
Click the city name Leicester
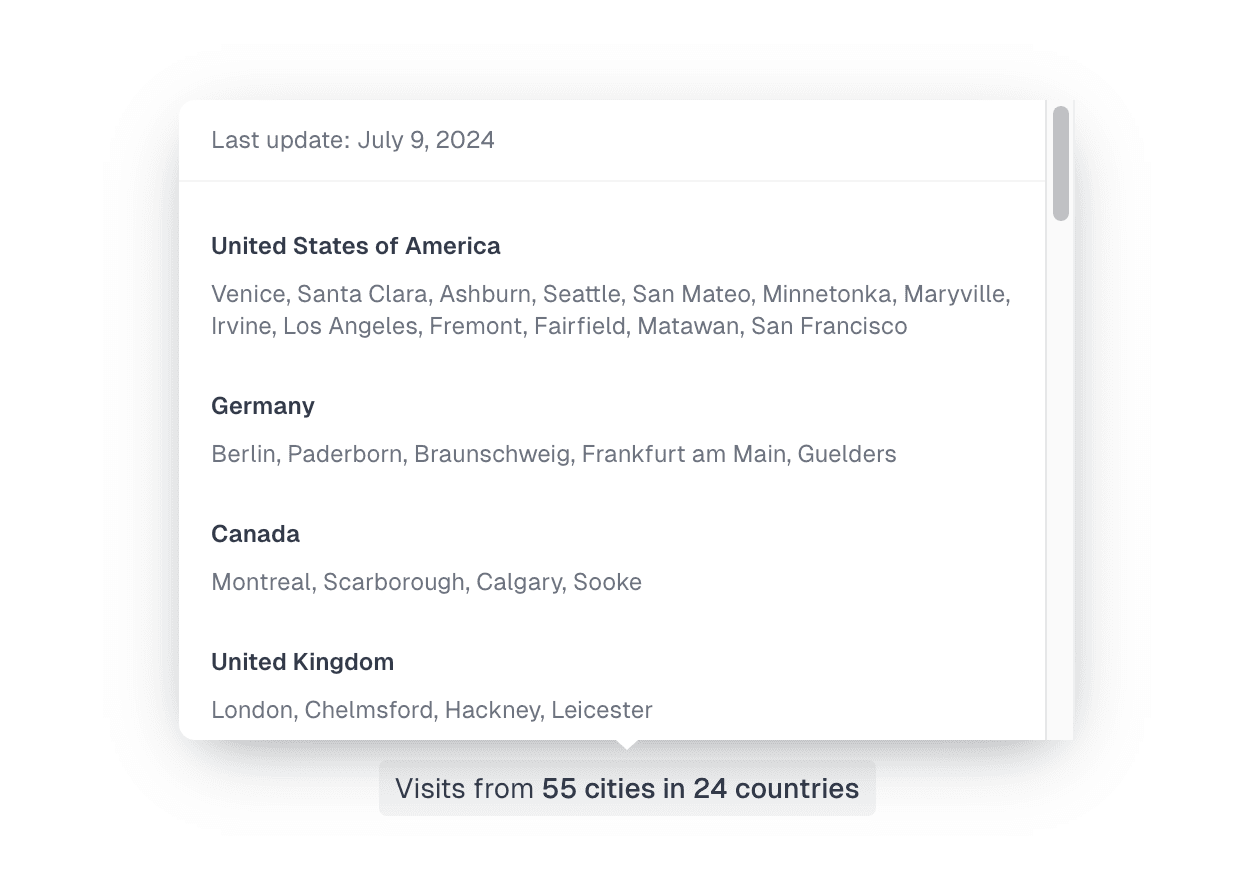pos(602,710)
